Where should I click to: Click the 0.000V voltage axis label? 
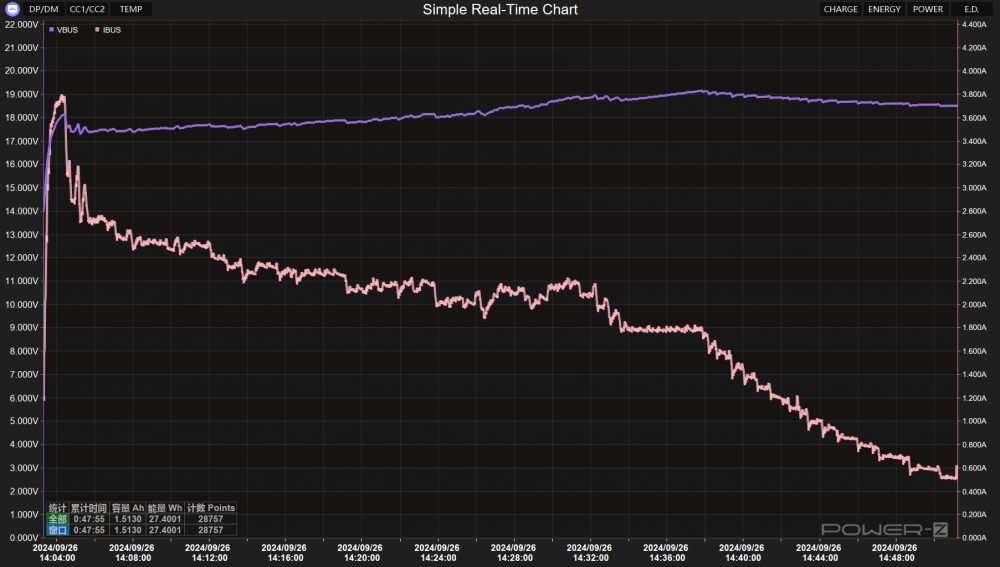point(24,538)
